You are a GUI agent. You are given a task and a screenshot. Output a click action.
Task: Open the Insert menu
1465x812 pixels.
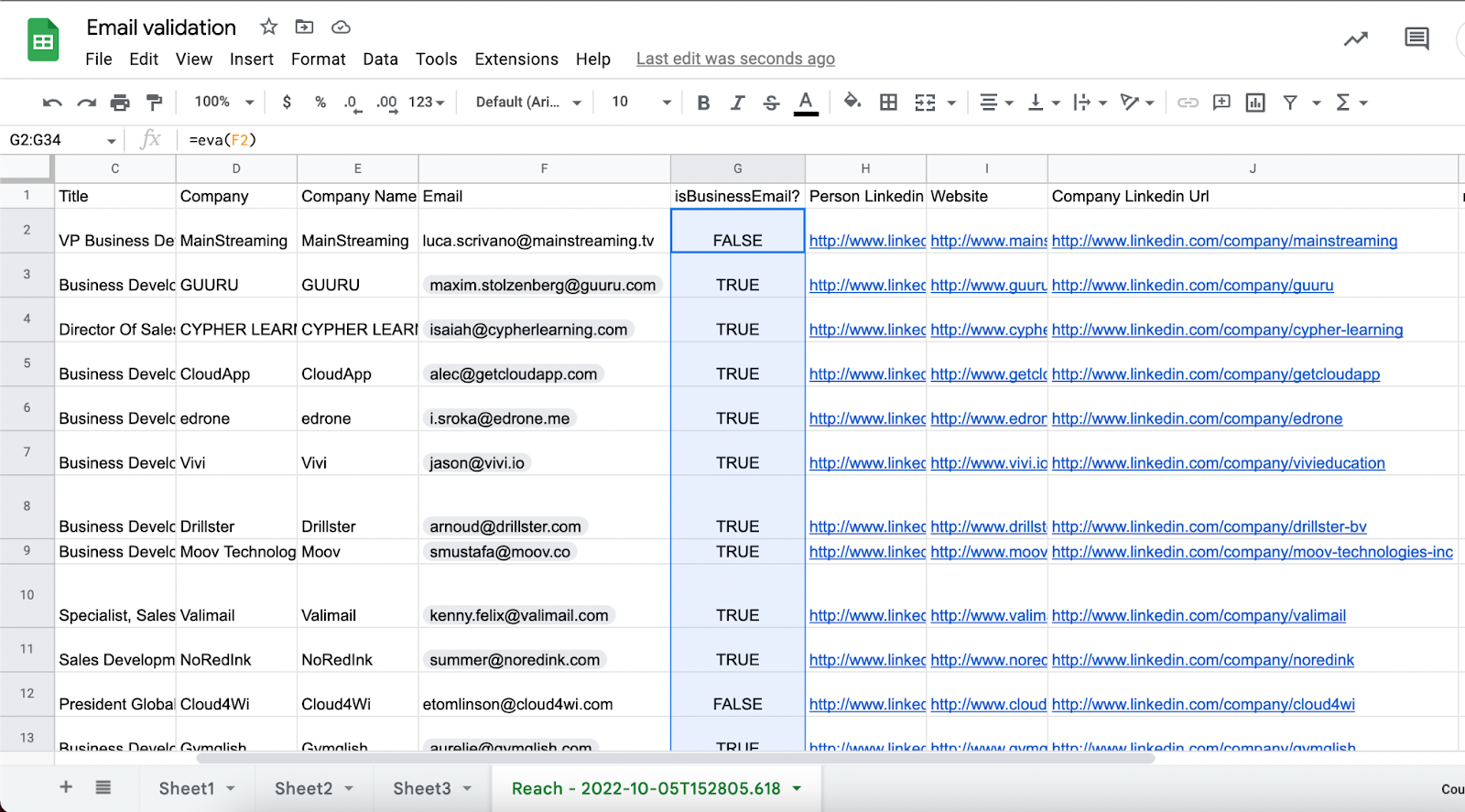point(252,60)
